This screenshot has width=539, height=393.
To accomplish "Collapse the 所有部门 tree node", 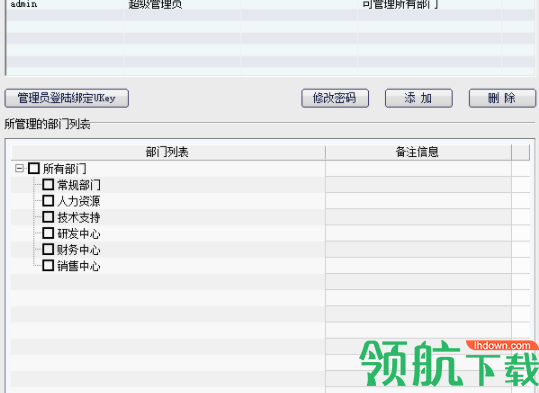I will tap(20, 168).
